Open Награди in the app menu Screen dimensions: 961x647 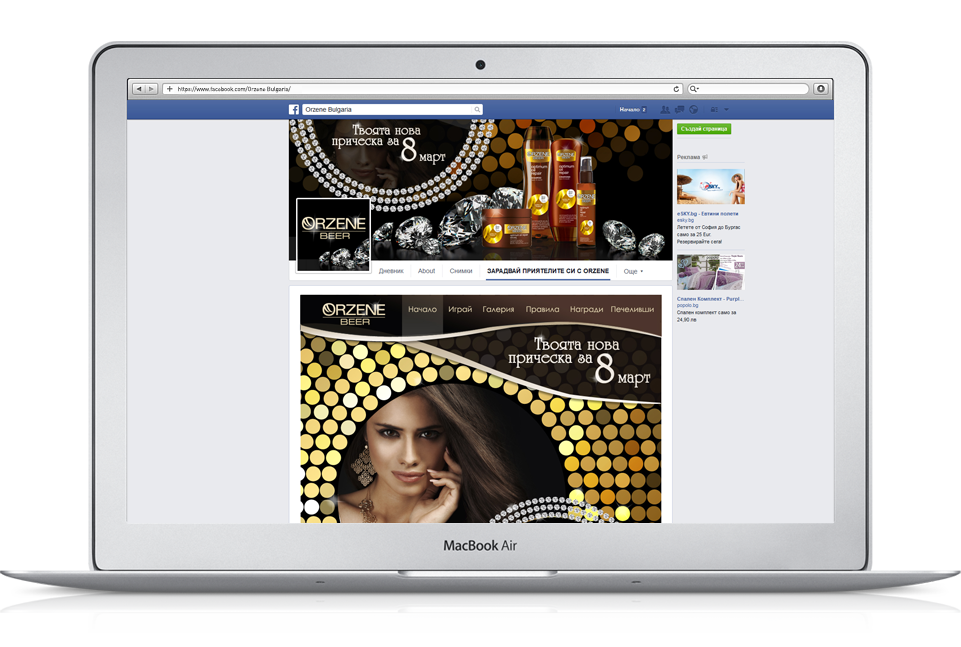[587, 309]
